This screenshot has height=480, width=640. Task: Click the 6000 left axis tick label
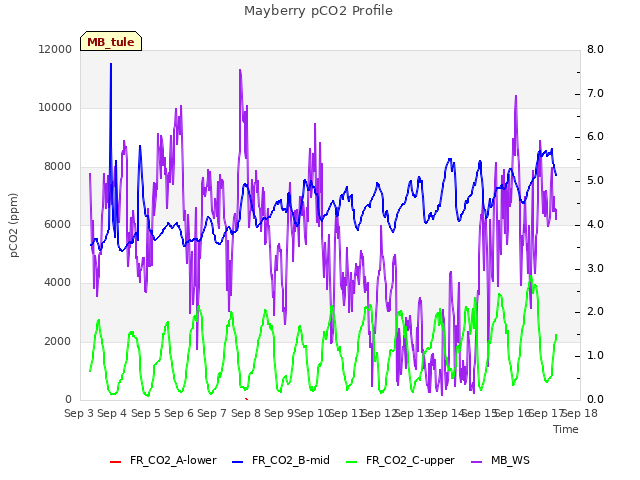58,224
